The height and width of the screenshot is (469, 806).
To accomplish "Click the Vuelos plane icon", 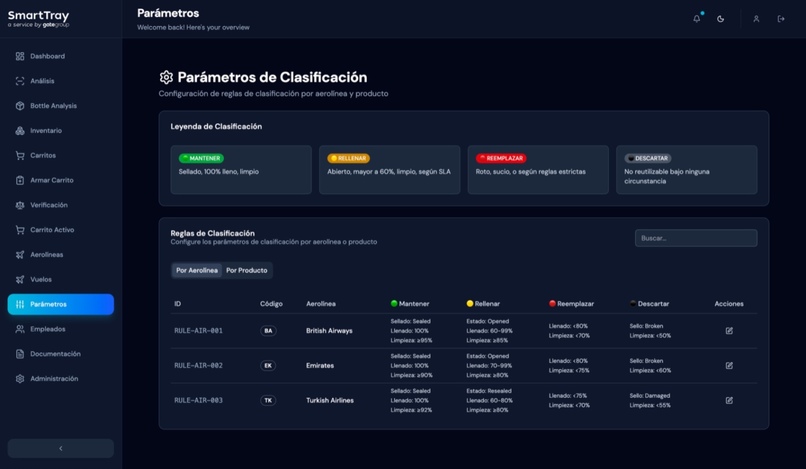I will pyautogui.click(x=20, y=279).
